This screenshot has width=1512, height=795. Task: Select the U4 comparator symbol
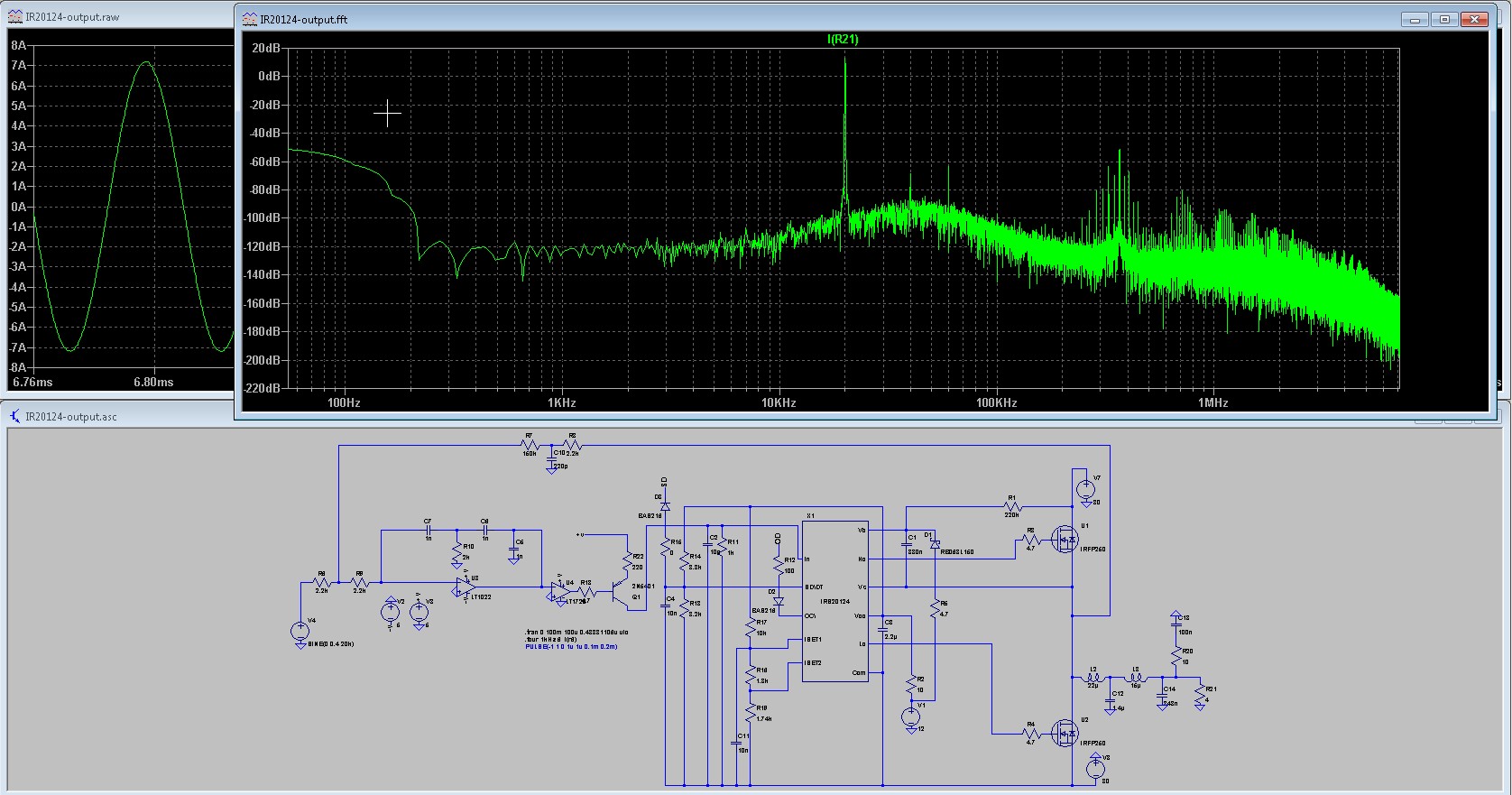pyautogui.click(x=559, y=591)
